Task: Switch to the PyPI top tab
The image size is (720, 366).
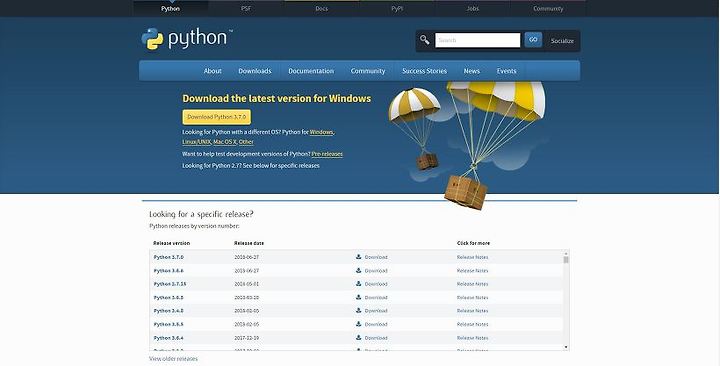Action: pyautogui.click(x=397, y=8)
